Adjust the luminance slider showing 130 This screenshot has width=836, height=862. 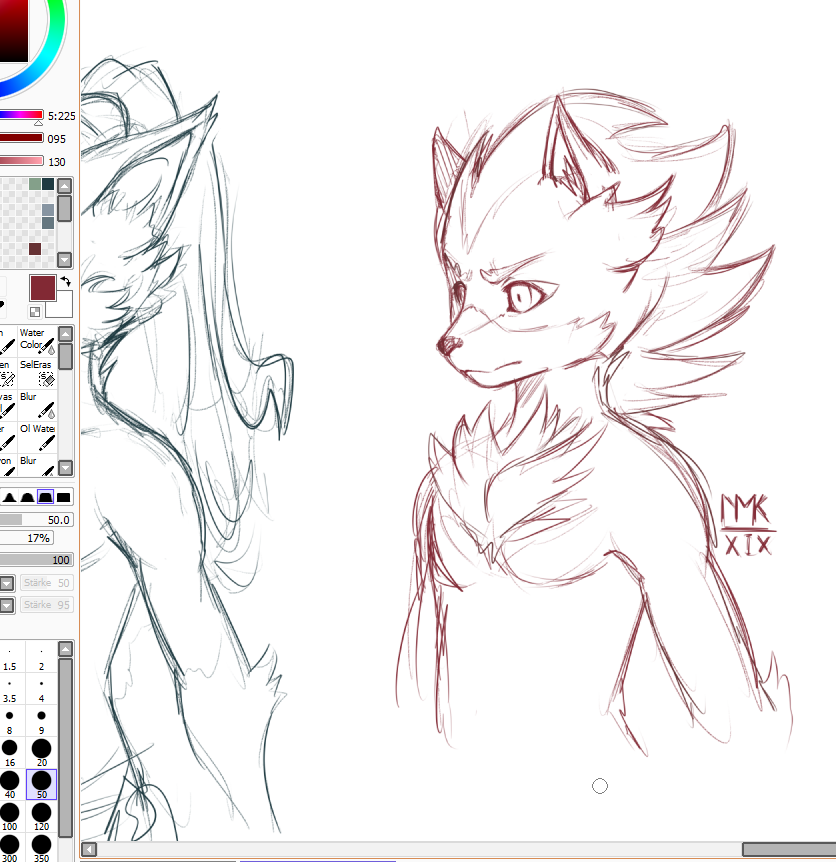click(21, 161)
